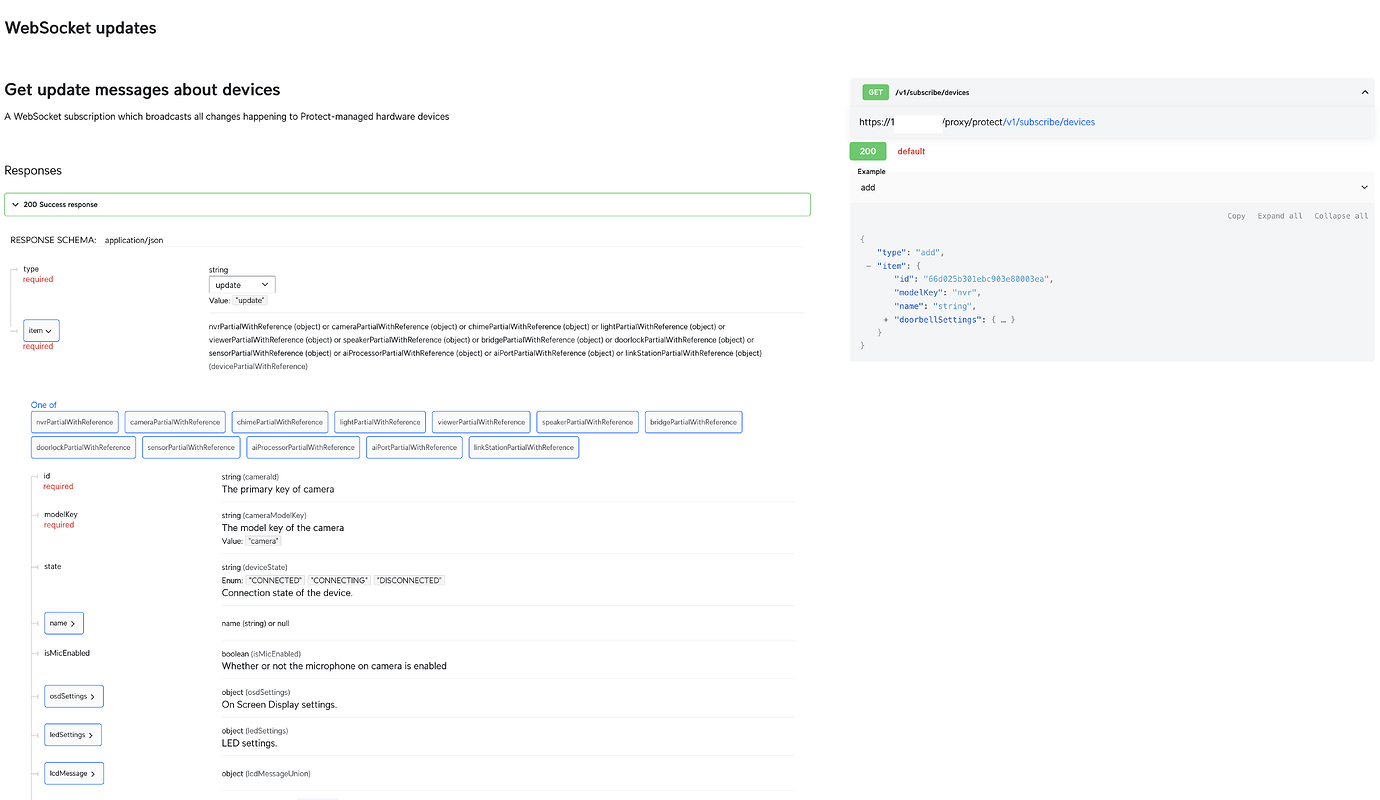Copy the example JSON response
Image resolution: width=1380 pixels, height=800 pixels.
(1236, 214)
